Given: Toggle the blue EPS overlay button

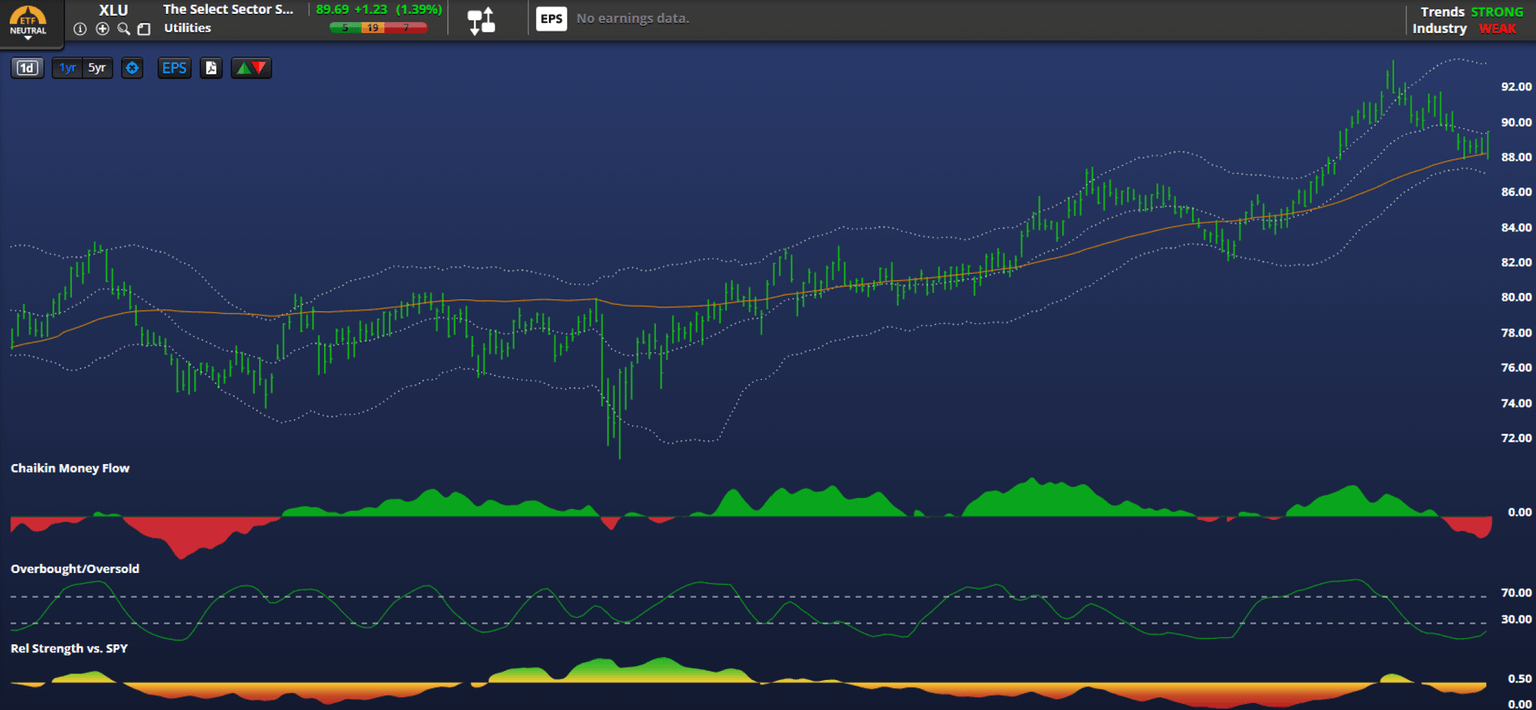Looking at the screenshot, I should click(x=174, y=68).
